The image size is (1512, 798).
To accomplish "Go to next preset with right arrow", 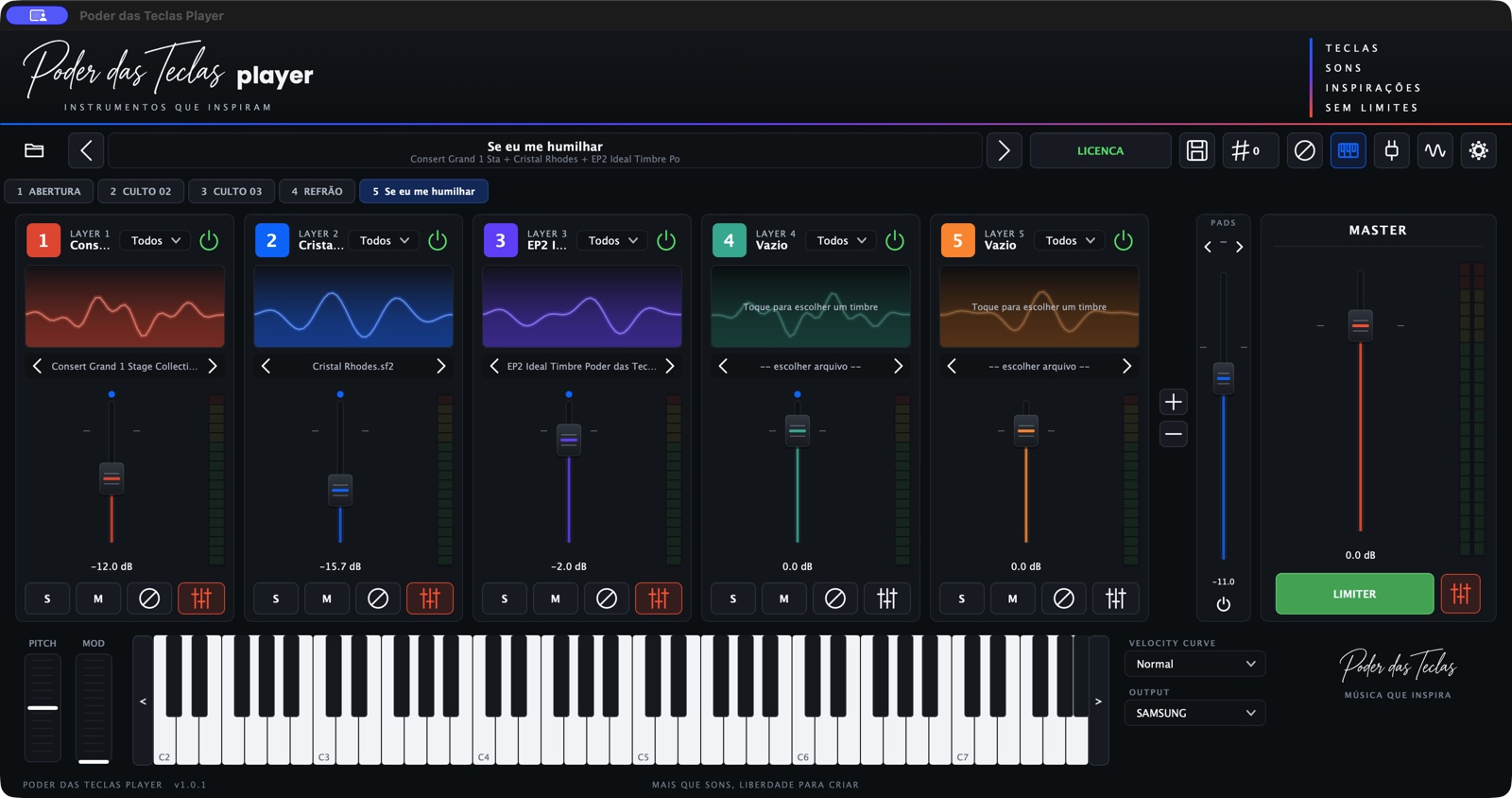I will (x=1004, y=150).
